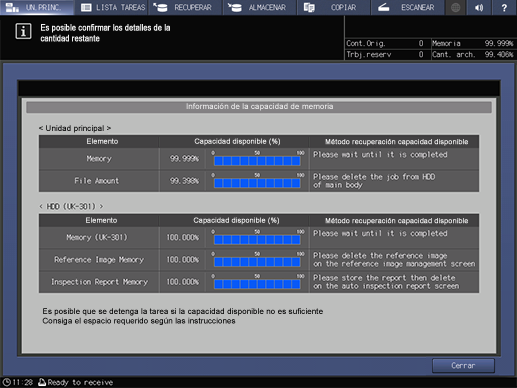Click the Cerrar button
Screen dimensions: 517x388
click(463, 366)
